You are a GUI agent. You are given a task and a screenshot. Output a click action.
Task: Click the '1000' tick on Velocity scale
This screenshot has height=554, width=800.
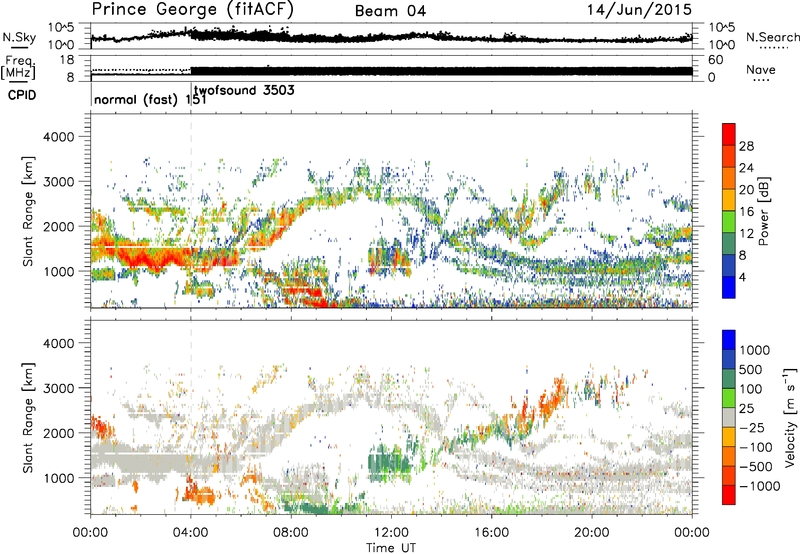point(754,350)
